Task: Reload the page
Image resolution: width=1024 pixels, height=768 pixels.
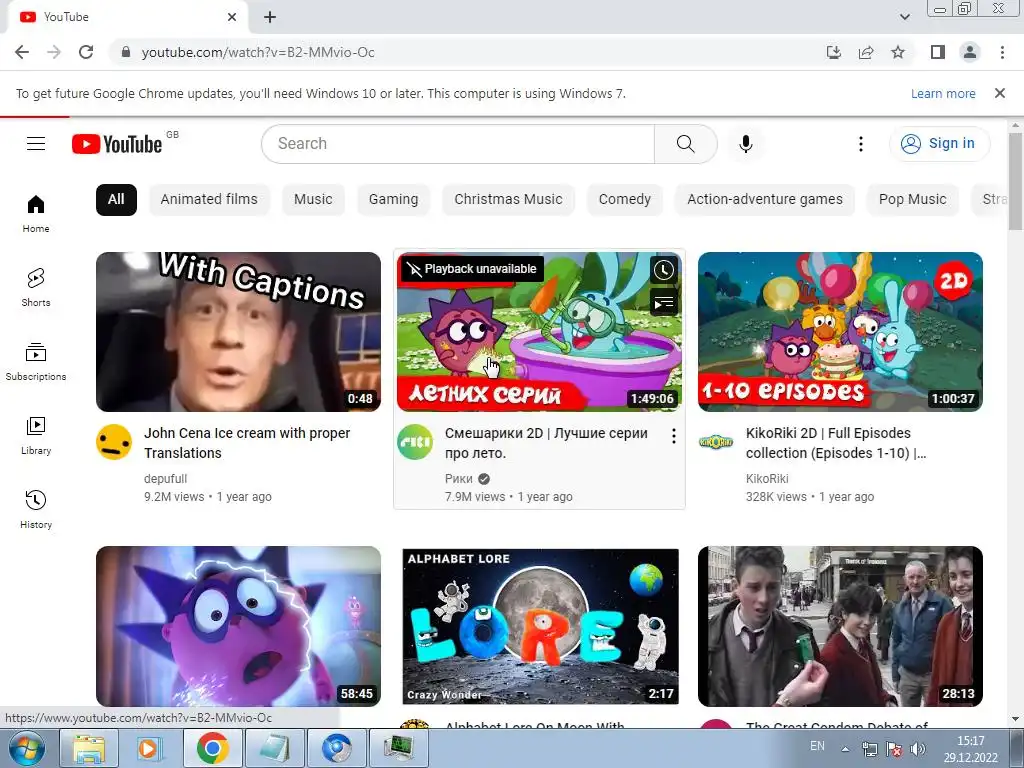Action: pos(86,52)
